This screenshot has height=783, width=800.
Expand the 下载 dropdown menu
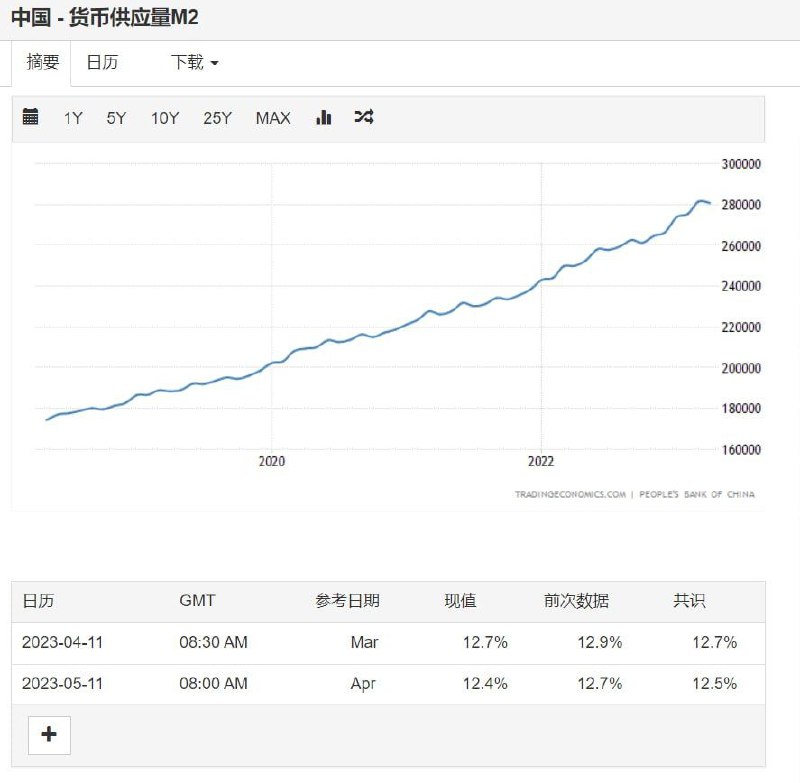pyautogui.click(x=194, y=62)
